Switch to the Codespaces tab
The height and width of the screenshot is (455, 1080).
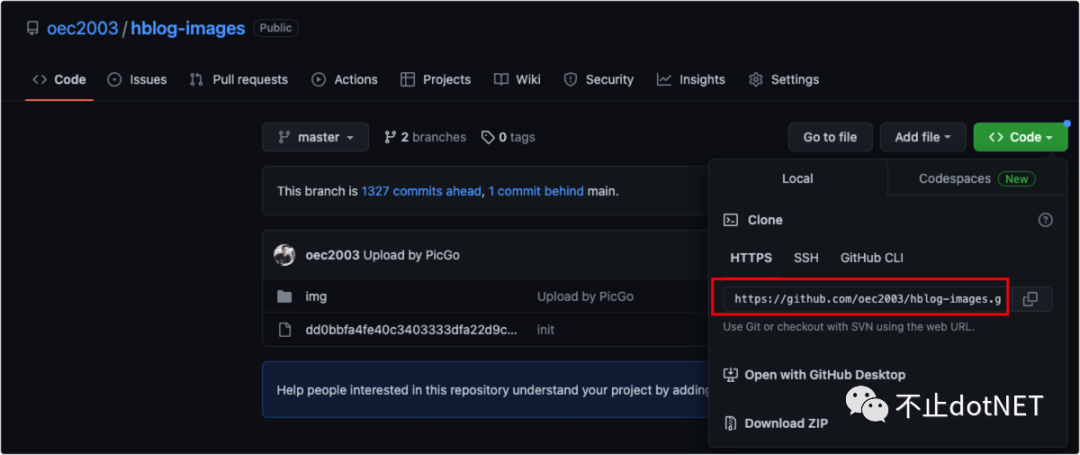tap(977, 178)
